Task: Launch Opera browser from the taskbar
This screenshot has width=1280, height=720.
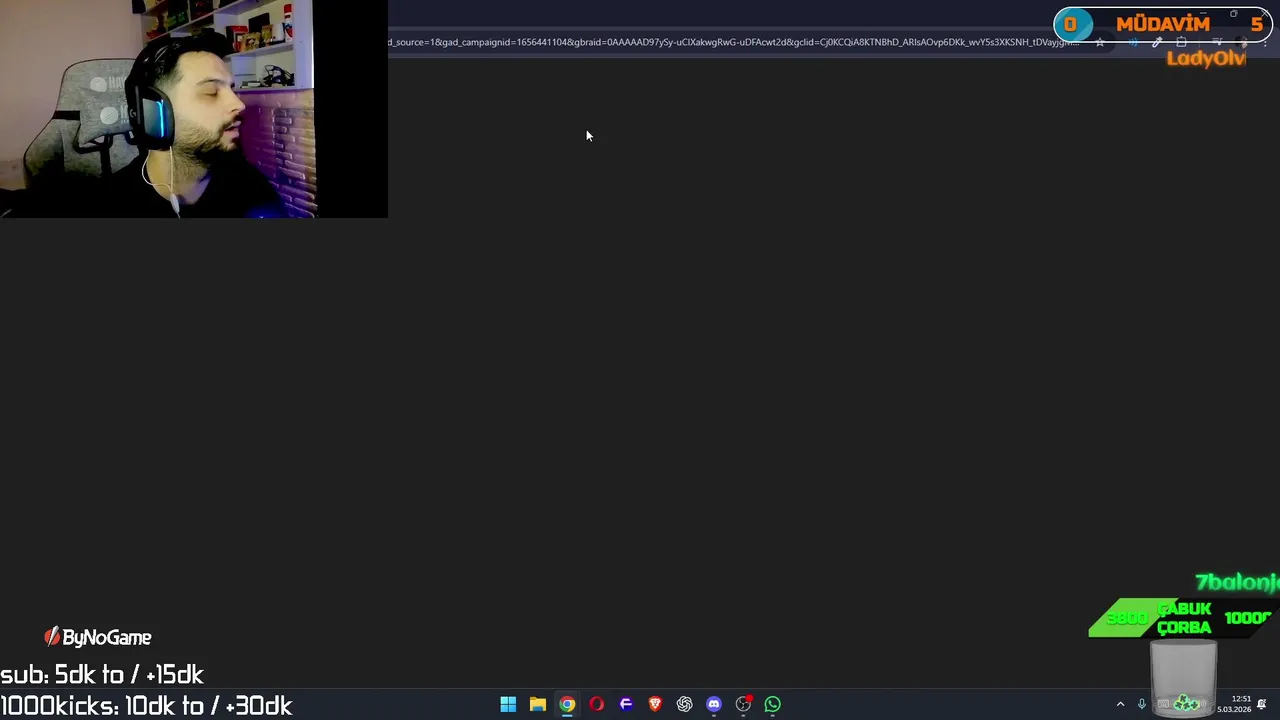Action: click(597, 704)
